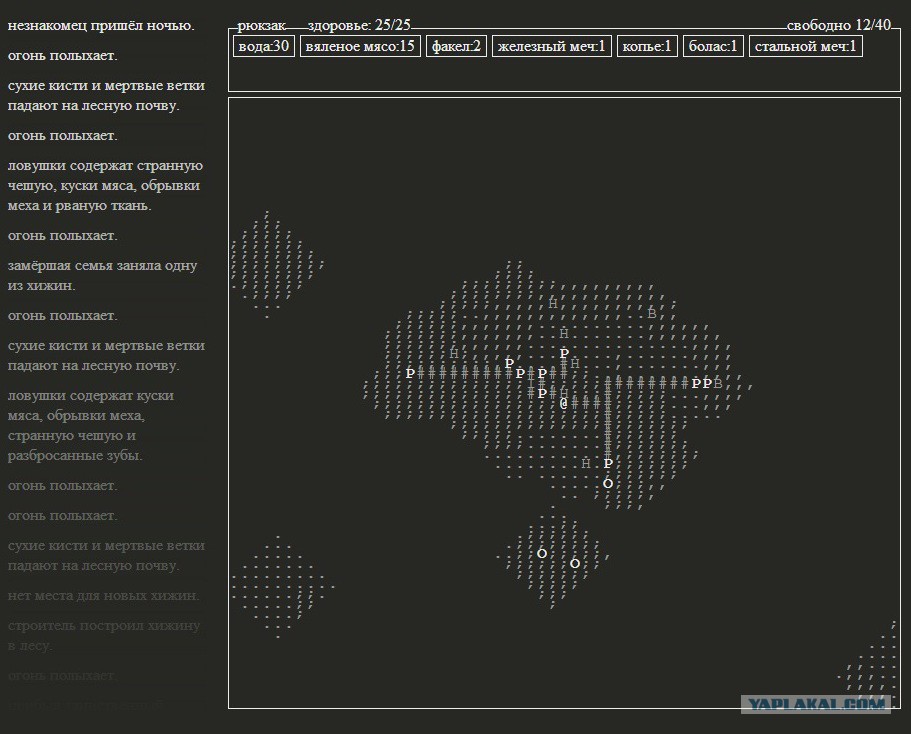Click the H symbol directly above @ marker

point(564,393)
